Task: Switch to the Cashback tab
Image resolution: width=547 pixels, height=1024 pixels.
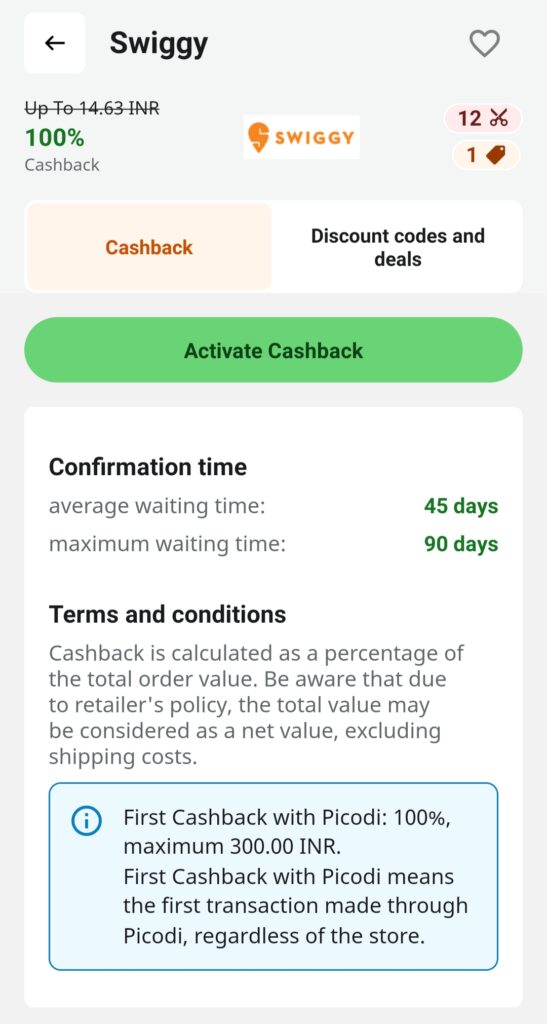Action: [x=149, y=247]
